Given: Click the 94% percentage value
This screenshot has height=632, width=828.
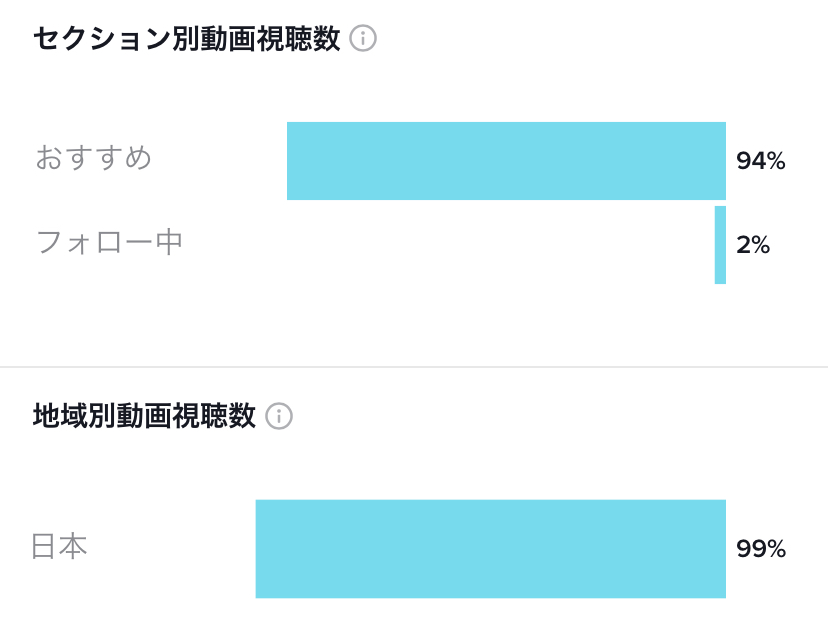Looking at the screenshot, I should (761, 161).
